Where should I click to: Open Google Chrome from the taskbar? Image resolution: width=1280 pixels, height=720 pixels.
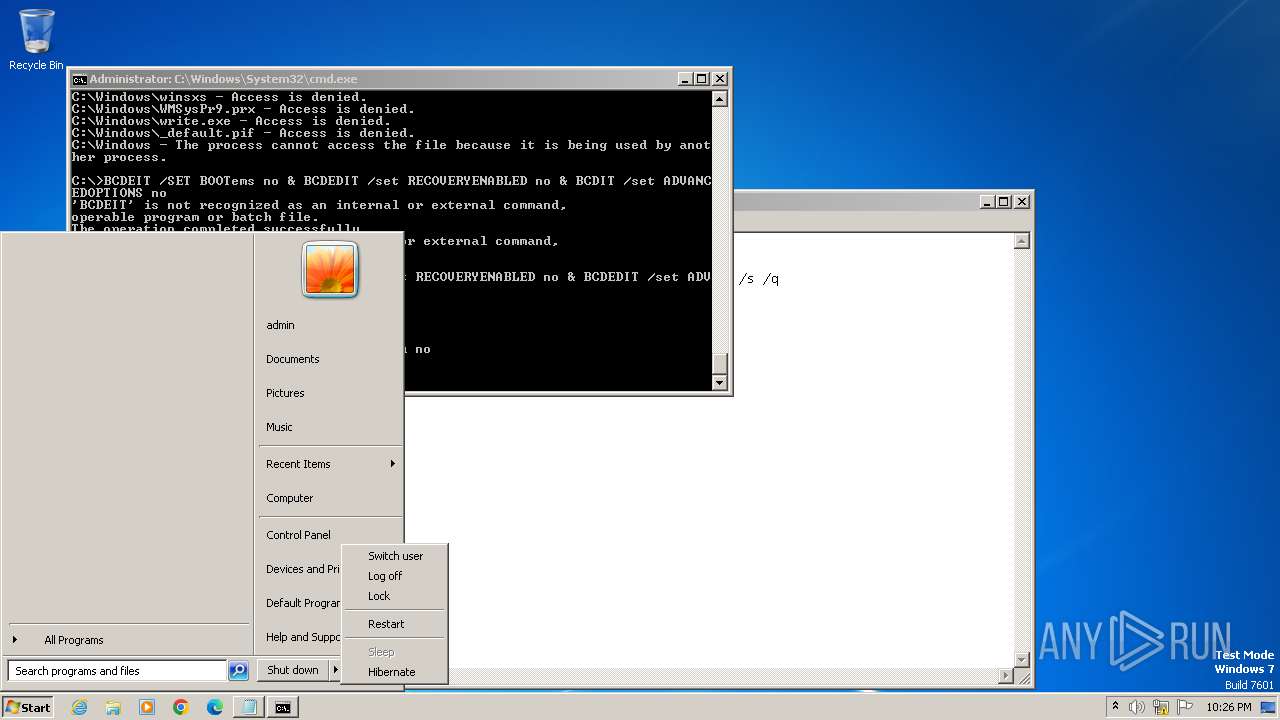(181, 707)
